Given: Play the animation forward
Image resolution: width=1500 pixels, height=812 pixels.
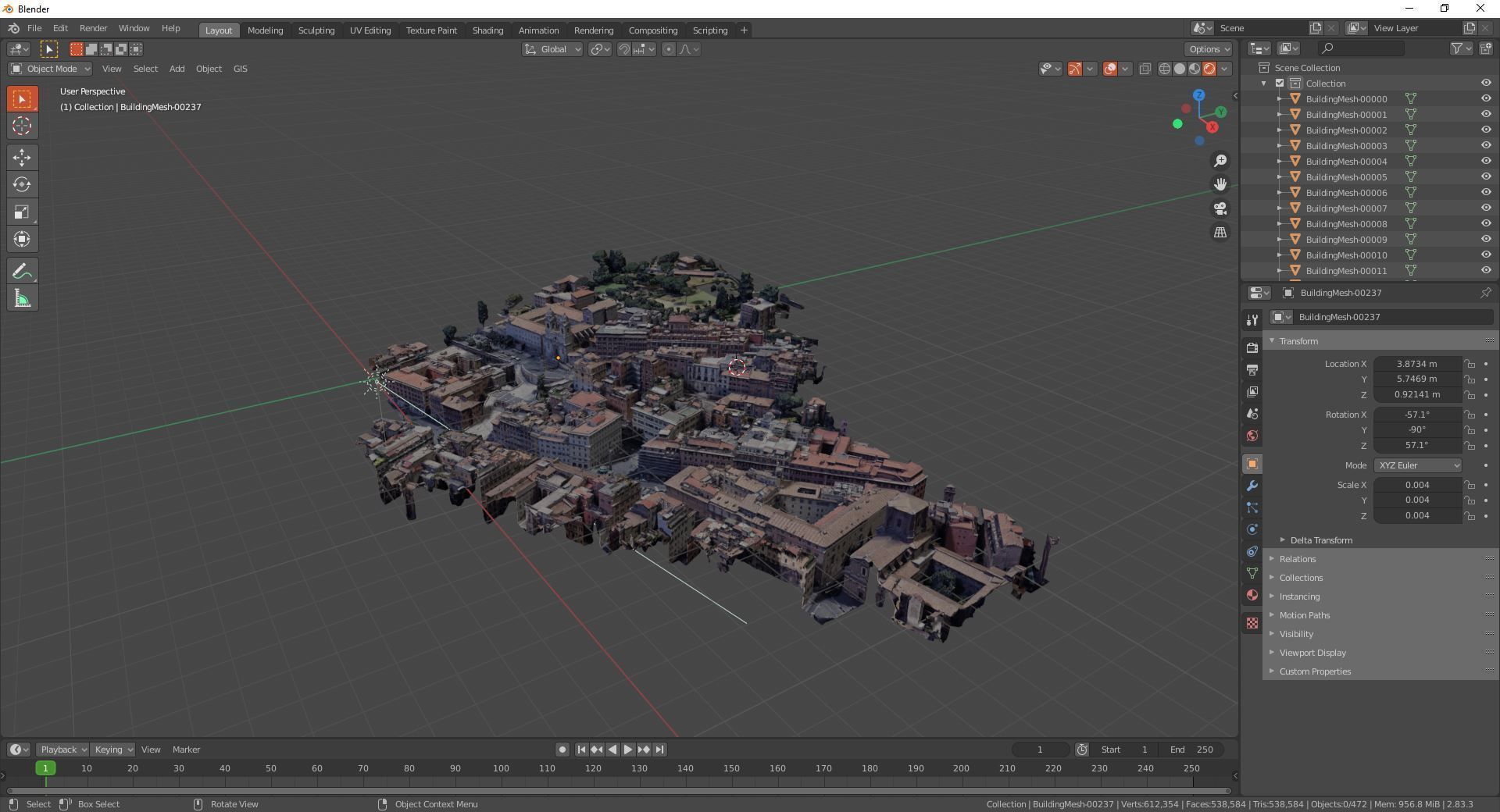Looking at the screenshot, I should 627,750.
